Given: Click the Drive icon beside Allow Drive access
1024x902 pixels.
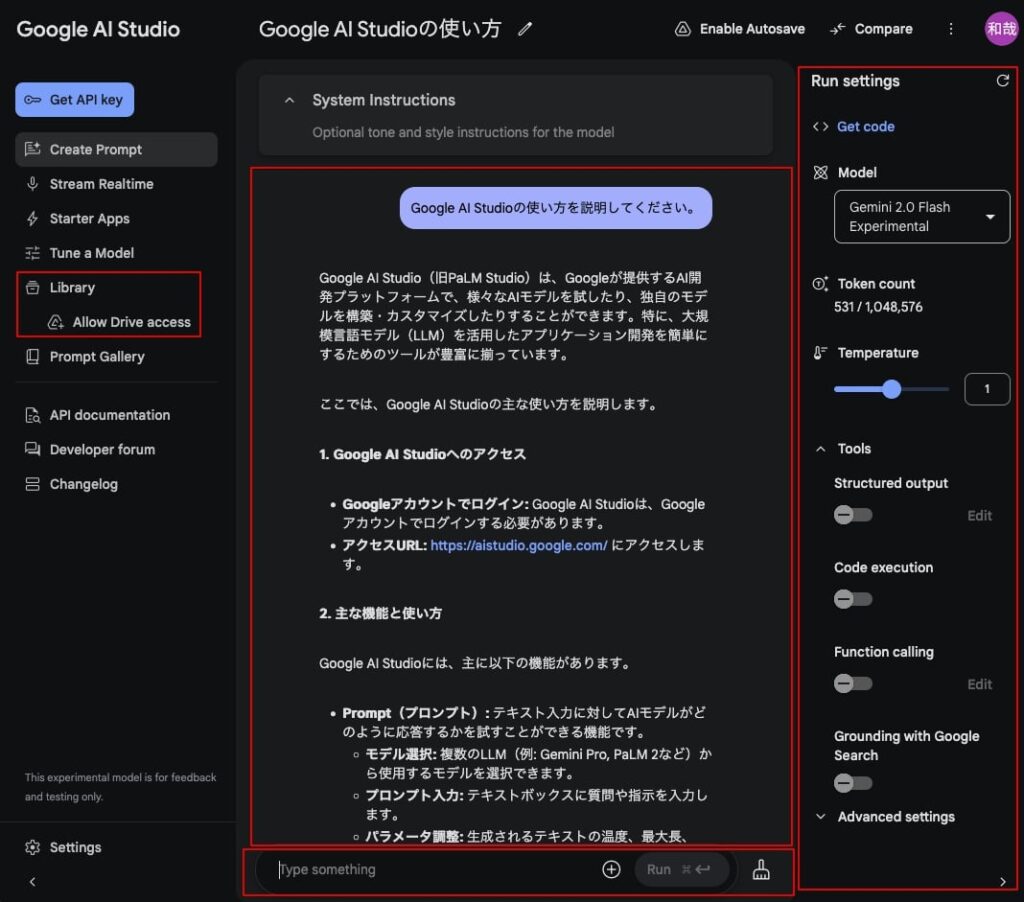Looking at the screenshot, I should 56,322.
